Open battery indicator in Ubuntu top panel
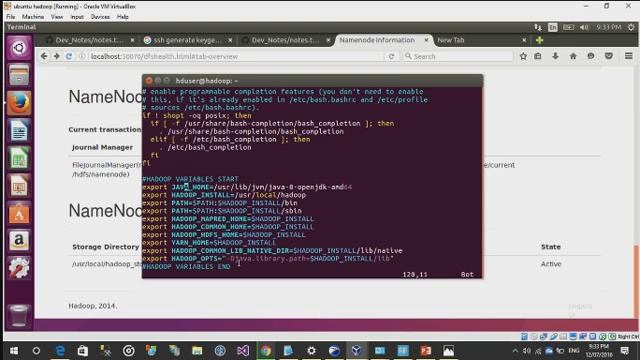 click(x=568, y=27)
